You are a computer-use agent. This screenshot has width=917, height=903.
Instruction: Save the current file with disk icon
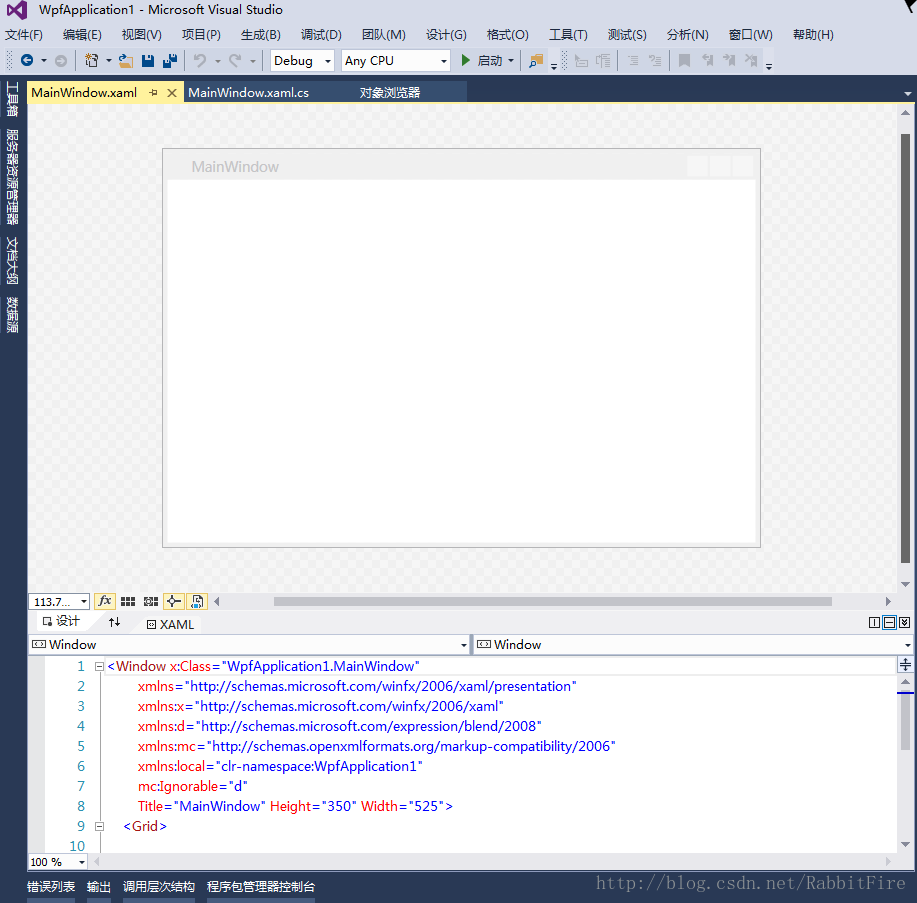[x=148, y=60]
